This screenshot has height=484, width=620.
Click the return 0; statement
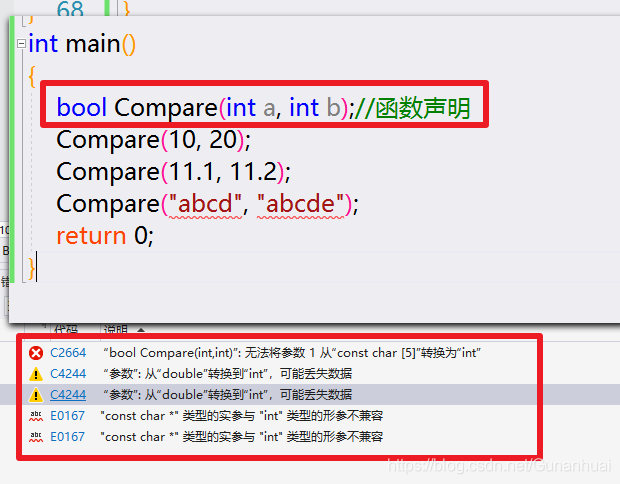pos(105,236)
